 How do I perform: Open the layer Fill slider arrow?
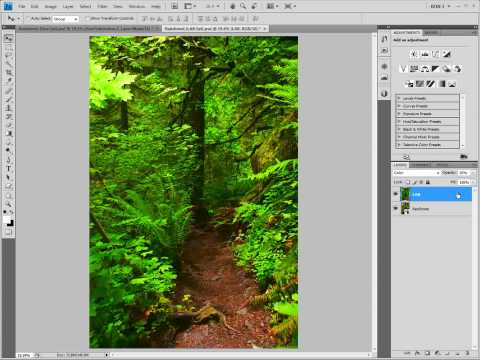(x=472, y=182)
